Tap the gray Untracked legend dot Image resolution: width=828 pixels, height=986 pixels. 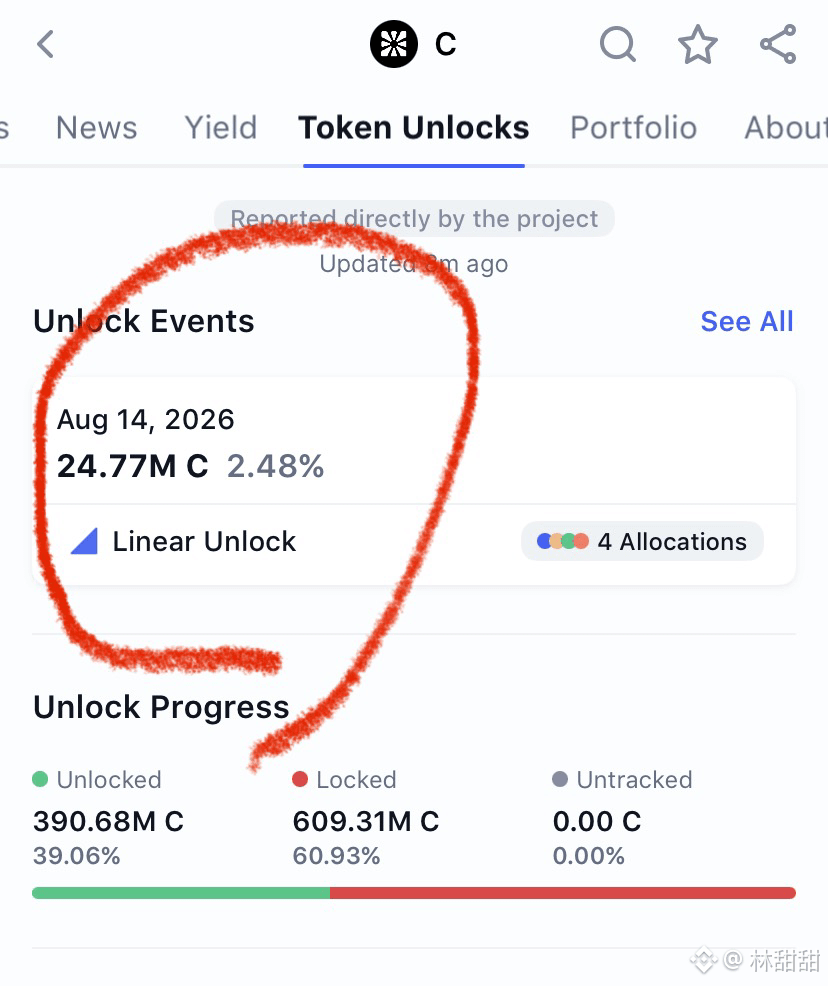point(560,779)
